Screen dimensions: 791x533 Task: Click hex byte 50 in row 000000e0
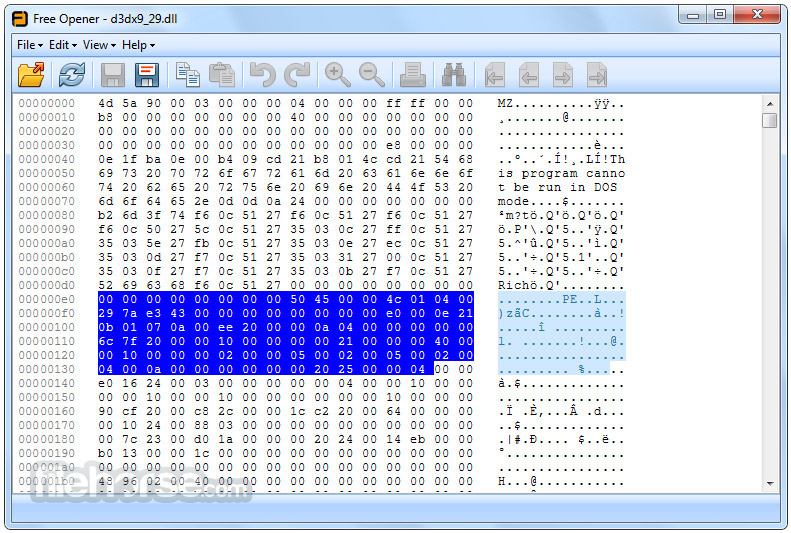click(298, 299)
